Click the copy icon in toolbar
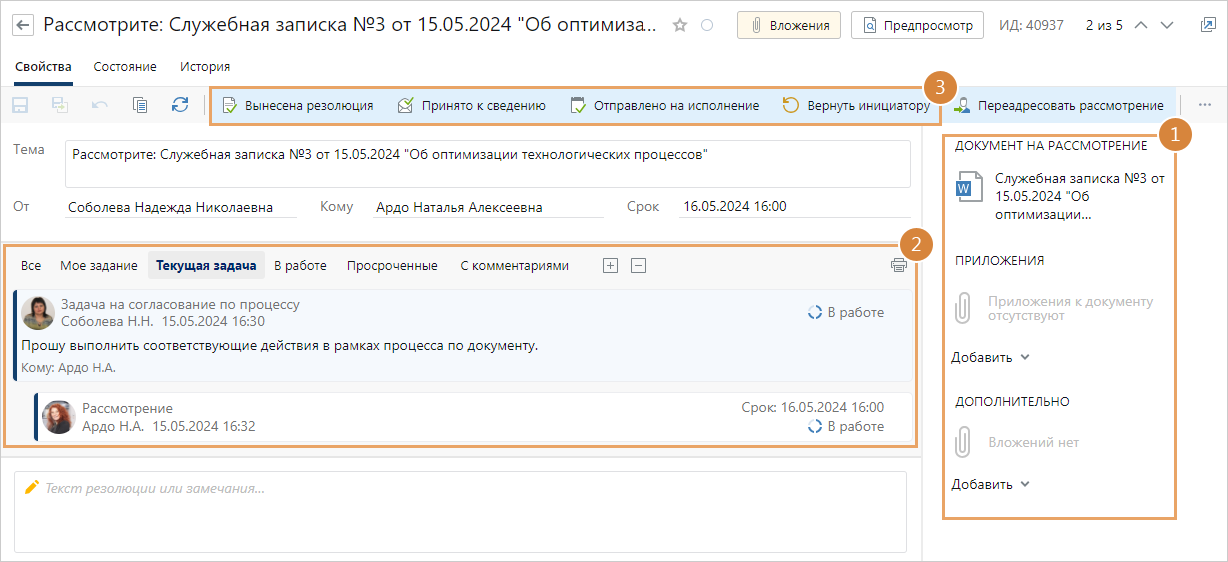The image size is (1228, 562). pyautogui.click(x=140, y=105)
